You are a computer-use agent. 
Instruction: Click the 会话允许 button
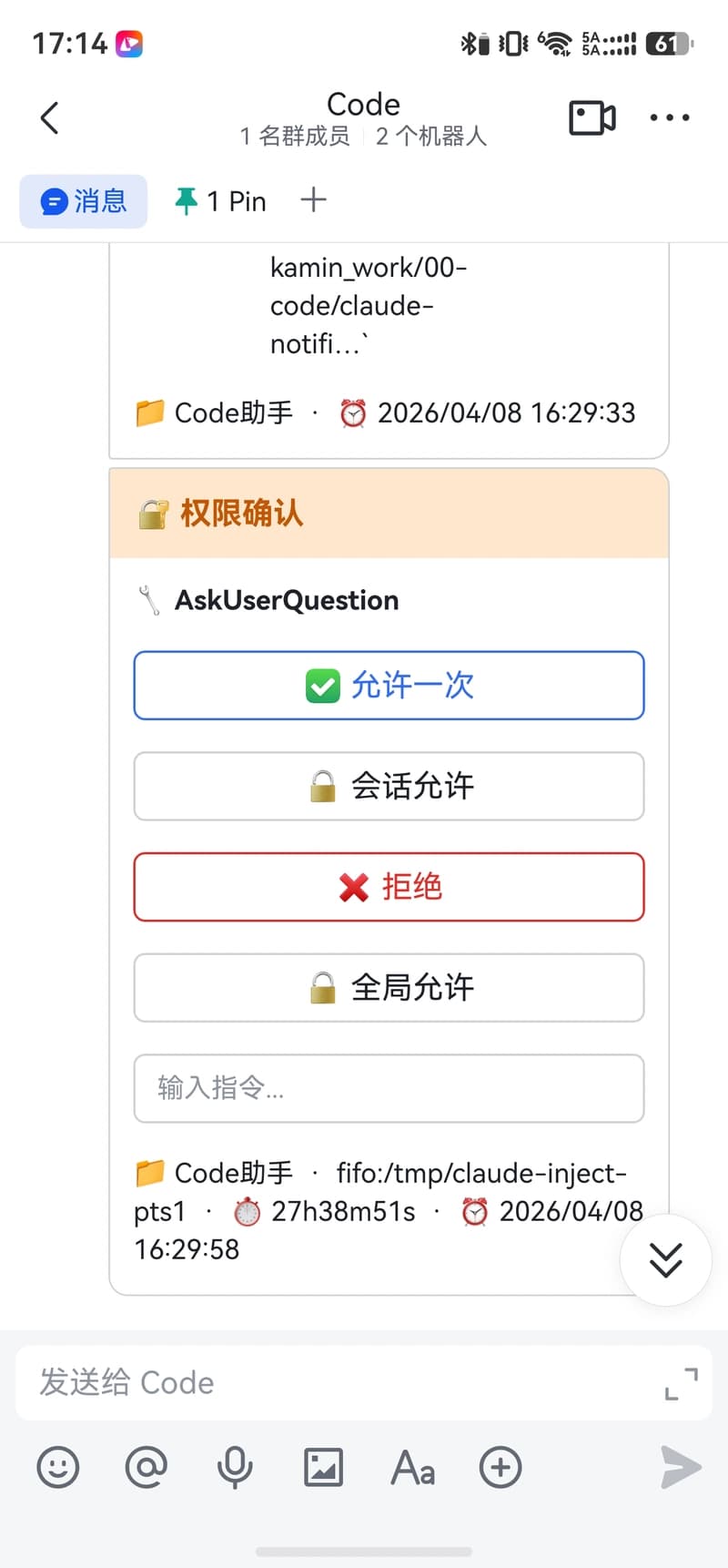coord(389,786)
